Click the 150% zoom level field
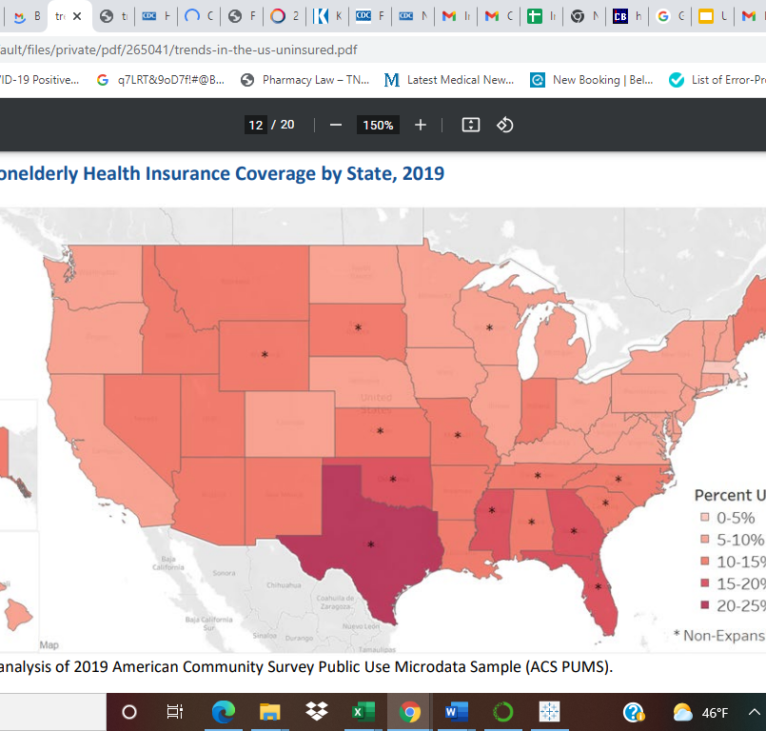 pos(378,125)
